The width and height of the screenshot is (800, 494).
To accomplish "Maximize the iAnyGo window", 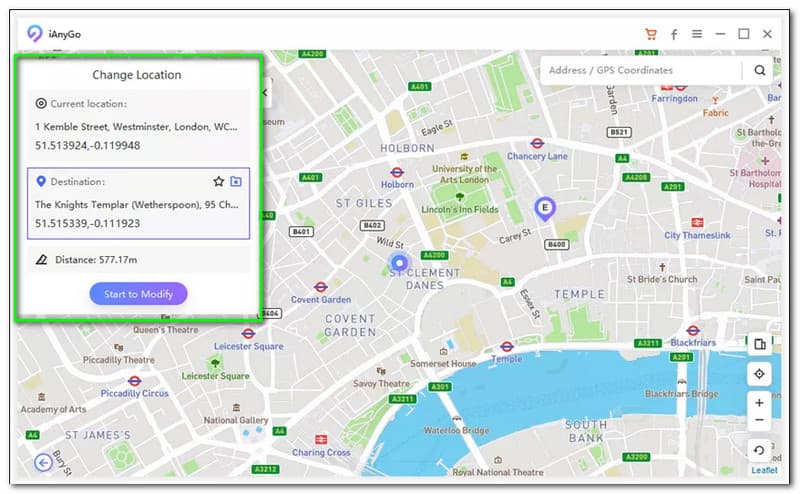I will click(744, 34).
